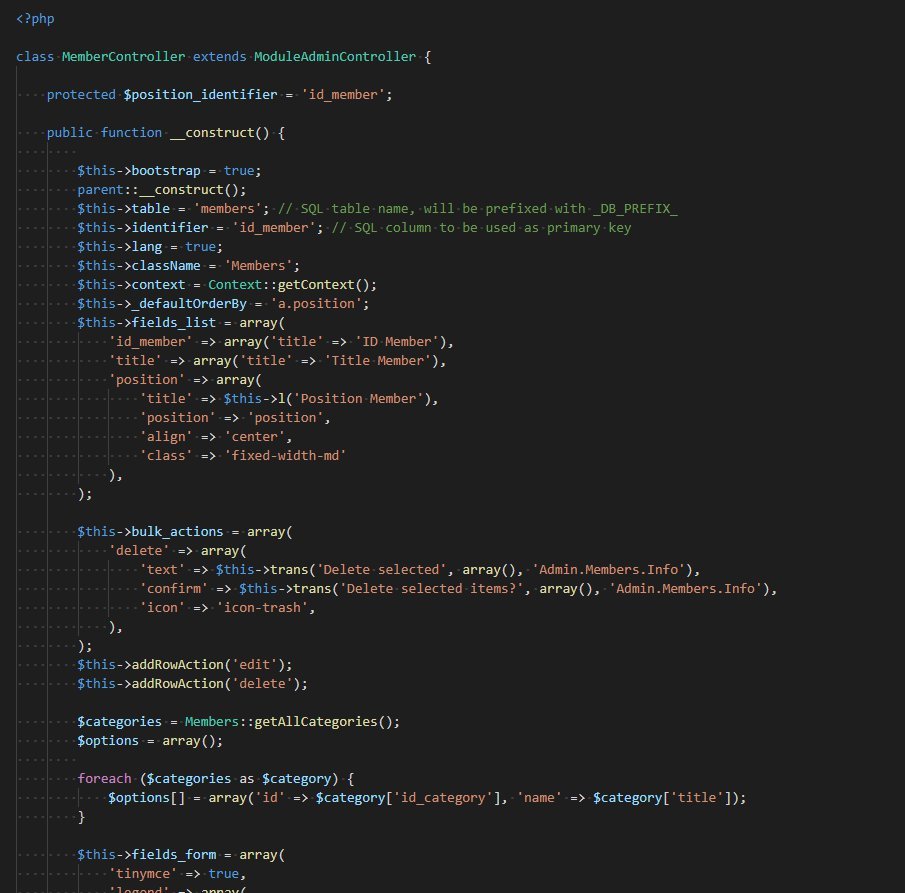905x893 pixels.
Task: Click the "primary key" comment text
Action: click(x=589, y=227)
